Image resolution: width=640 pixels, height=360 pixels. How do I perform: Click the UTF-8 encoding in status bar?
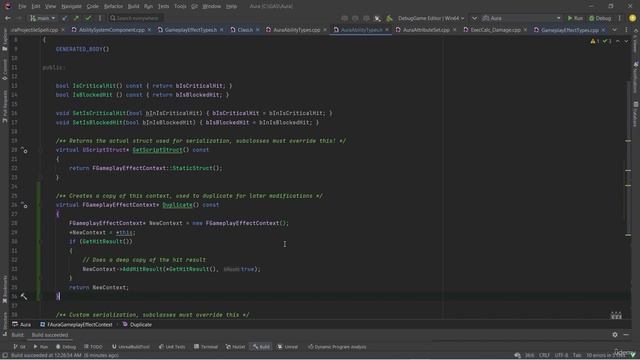561,356
